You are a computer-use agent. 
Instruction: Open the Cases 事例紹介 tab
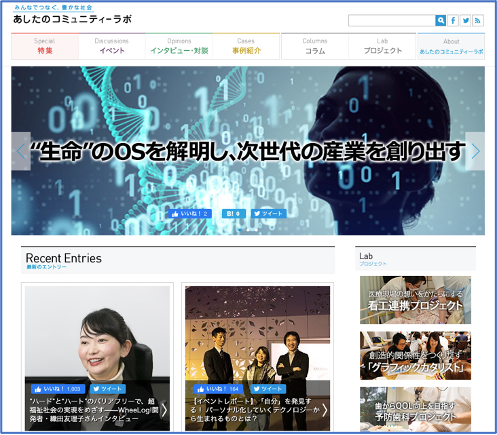pyautogui.click(x=246, y=46)
